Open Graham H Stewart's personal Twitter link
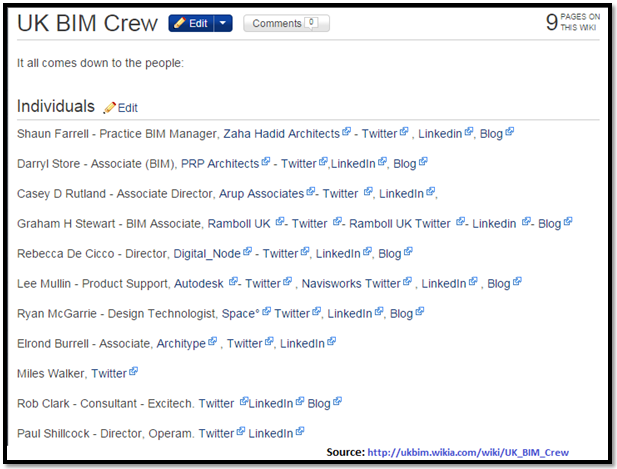Screen dimensions: 617x469 (x=309, y=223)
